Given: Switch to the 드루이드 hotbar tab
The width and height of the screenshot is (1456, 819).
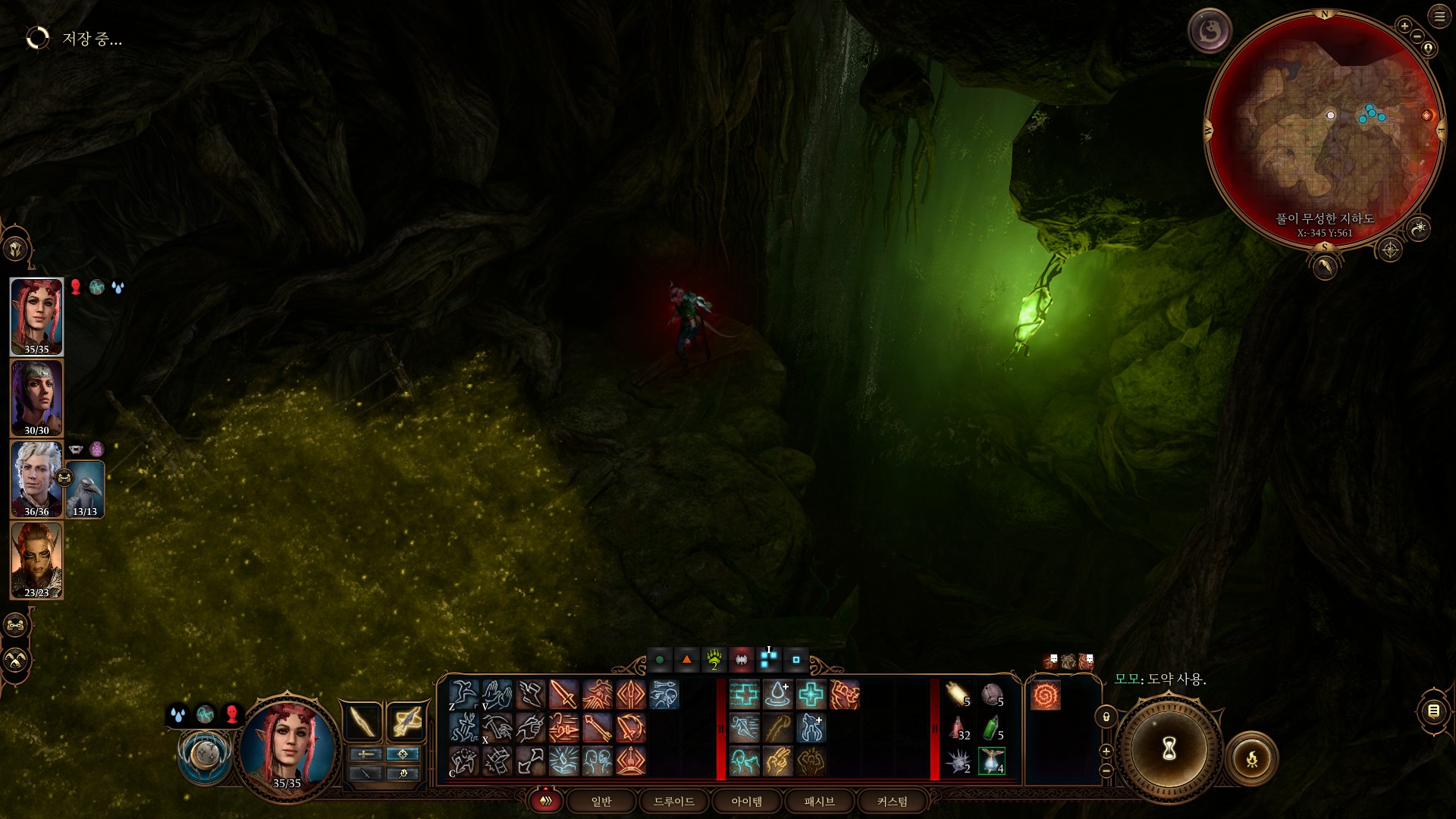Looking at the screenshot, I should coord(673,801).
